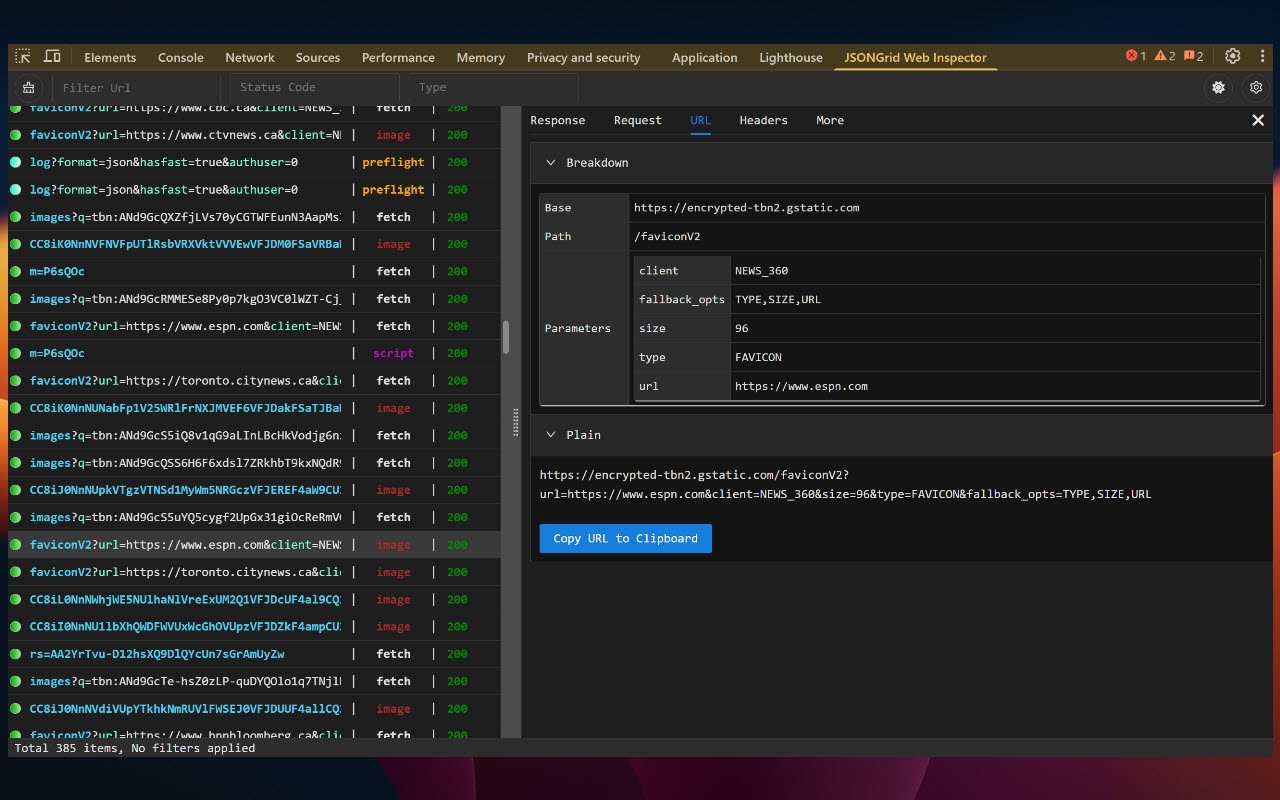Image resolution: width=1280 pixels, height=800 pixels.
Task: Collapse the Breakdown section
Action: click(x=550, y=162)
